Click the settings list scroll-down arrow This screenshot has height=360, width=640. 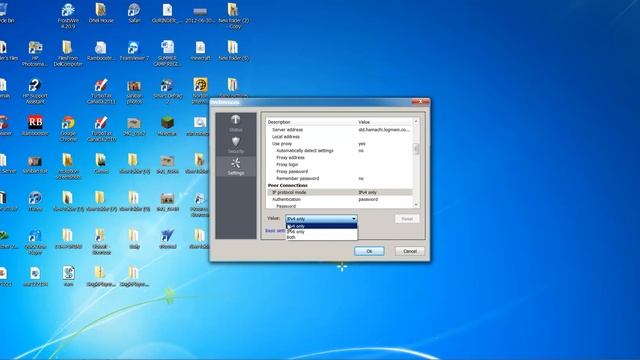coord(416,204)
